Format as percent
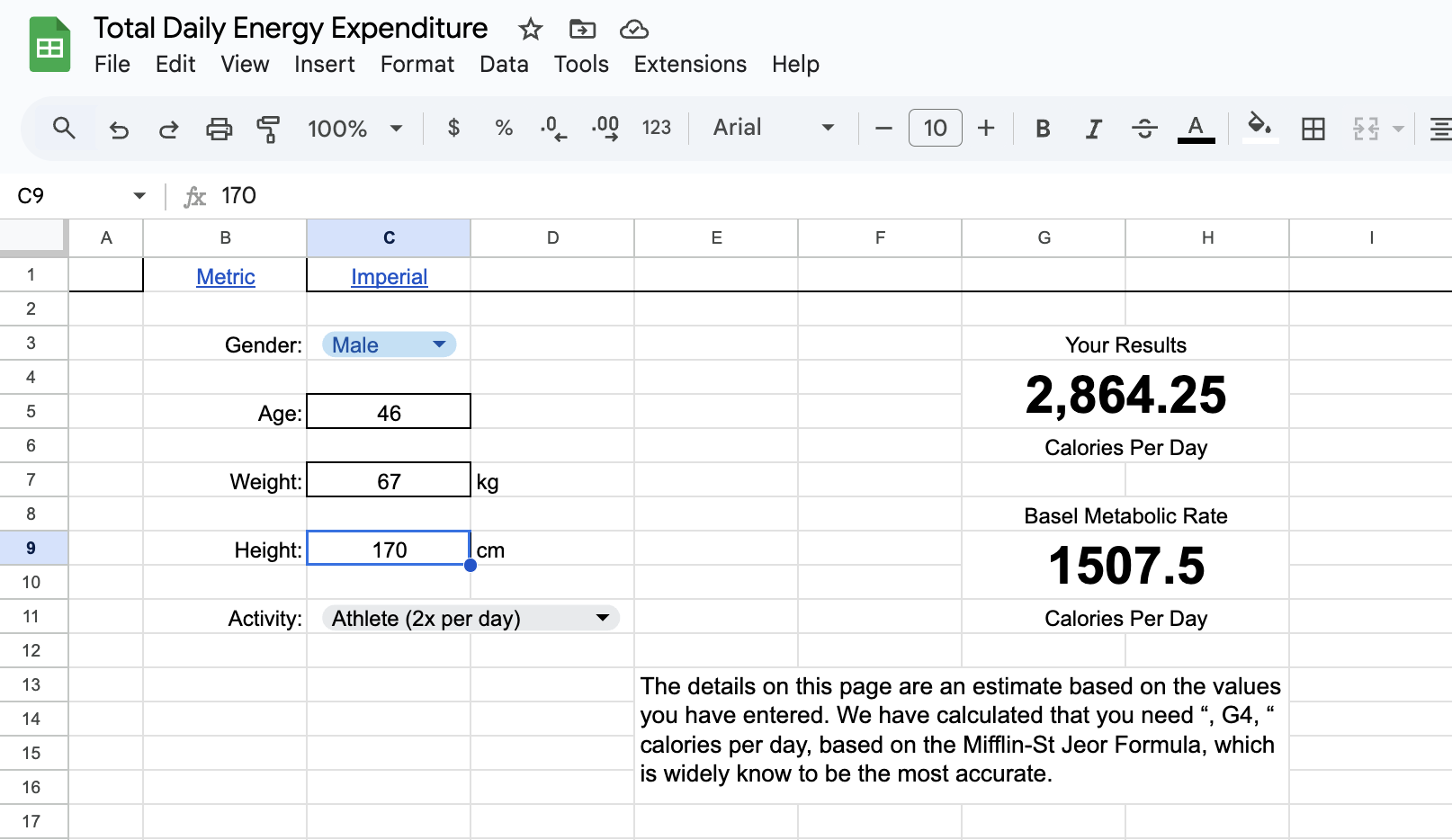Screen dimensions: 1452x840 (x=504, y=128)
